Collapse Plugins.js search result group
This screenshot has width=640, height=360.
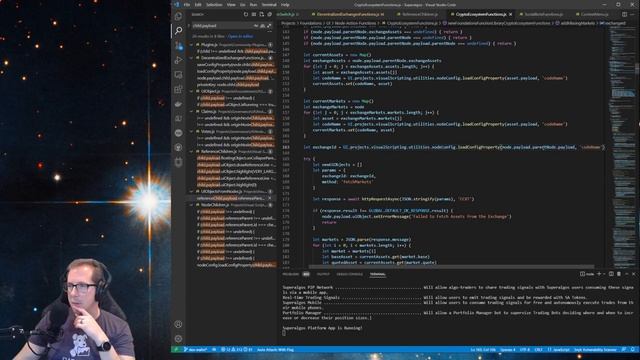pyautogui.click(x=191, y=45)
